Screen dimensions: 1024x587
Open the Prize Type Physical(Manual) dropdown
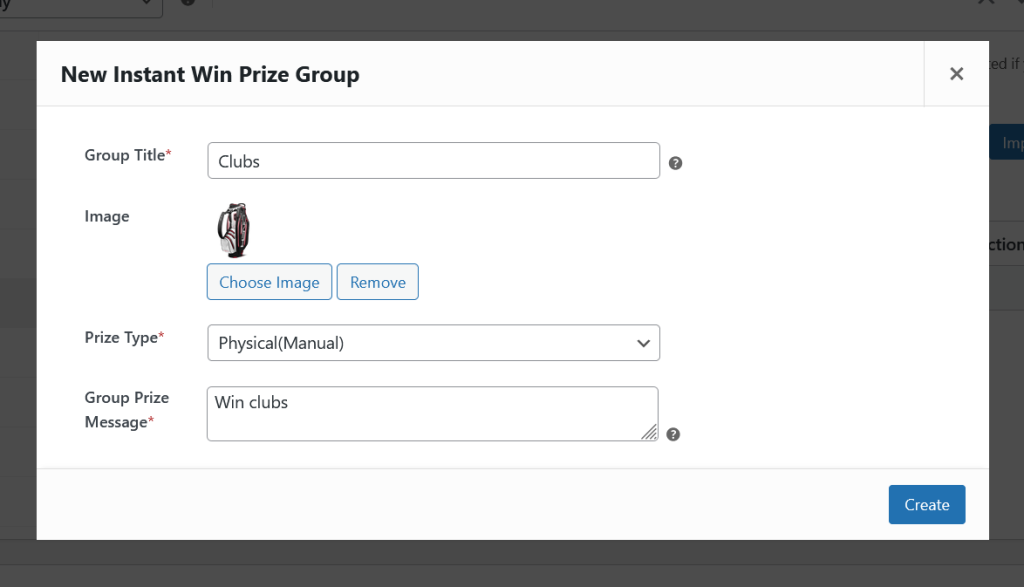click(433, 343)
